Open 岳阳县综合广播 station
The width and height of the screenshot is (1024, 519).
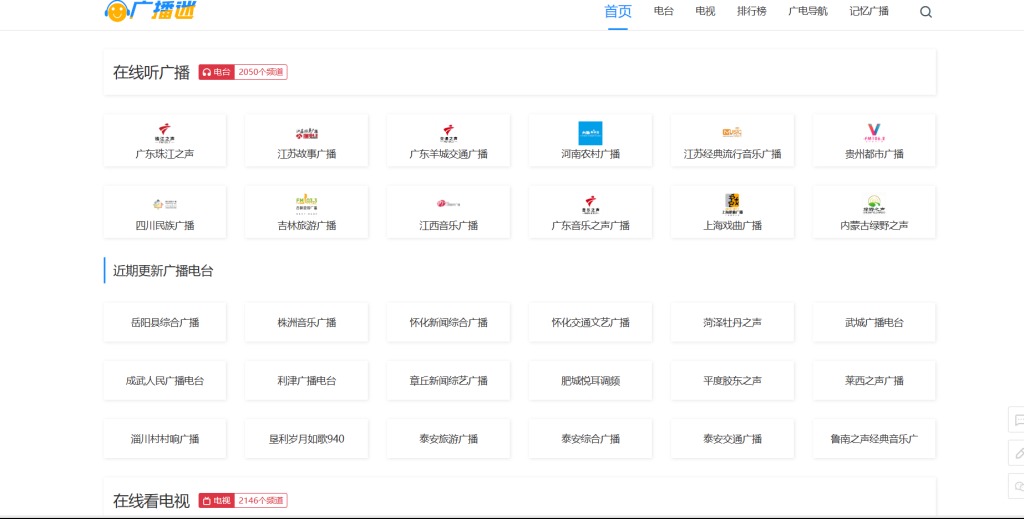click(165, 322)
